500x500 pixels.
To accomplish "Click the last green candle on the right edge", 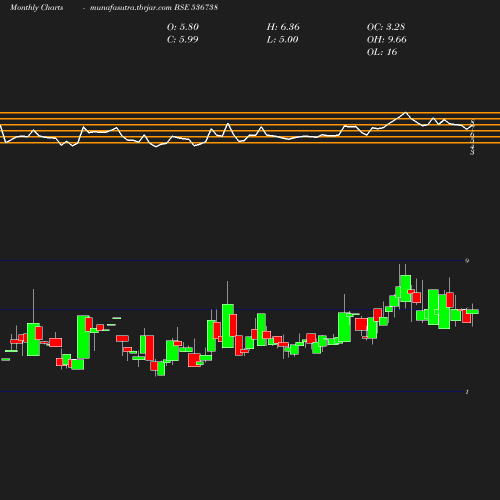I will click(472, 312).
